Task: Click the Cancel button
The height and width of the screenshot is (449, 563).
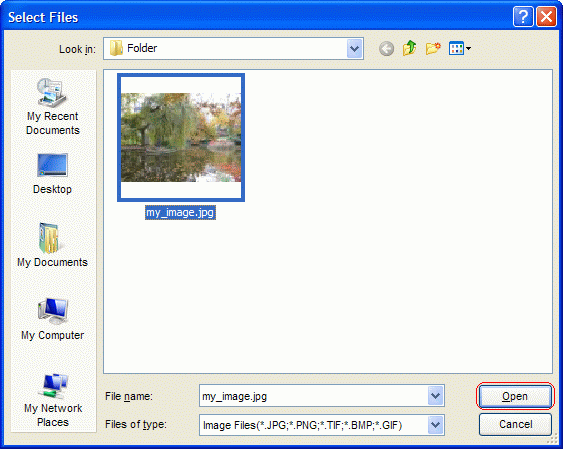Action: pyautogui.click(x=515, y=424)
